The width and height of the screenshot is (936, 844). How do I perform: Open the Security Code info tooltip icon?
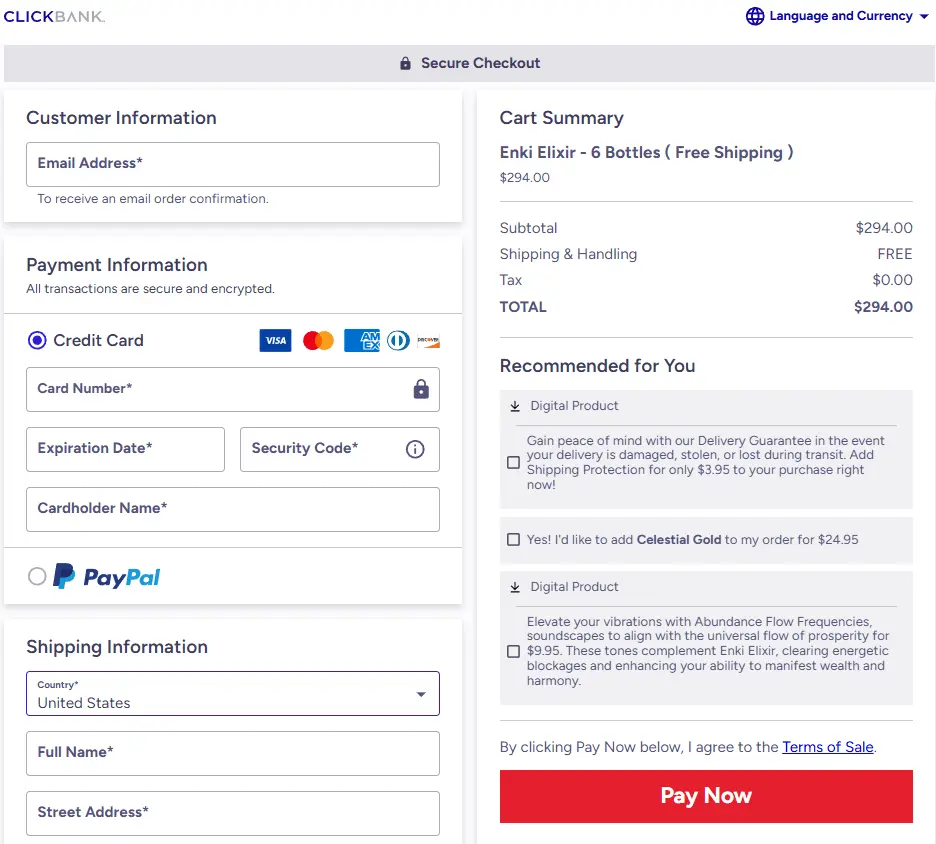[x=415, y=449]
